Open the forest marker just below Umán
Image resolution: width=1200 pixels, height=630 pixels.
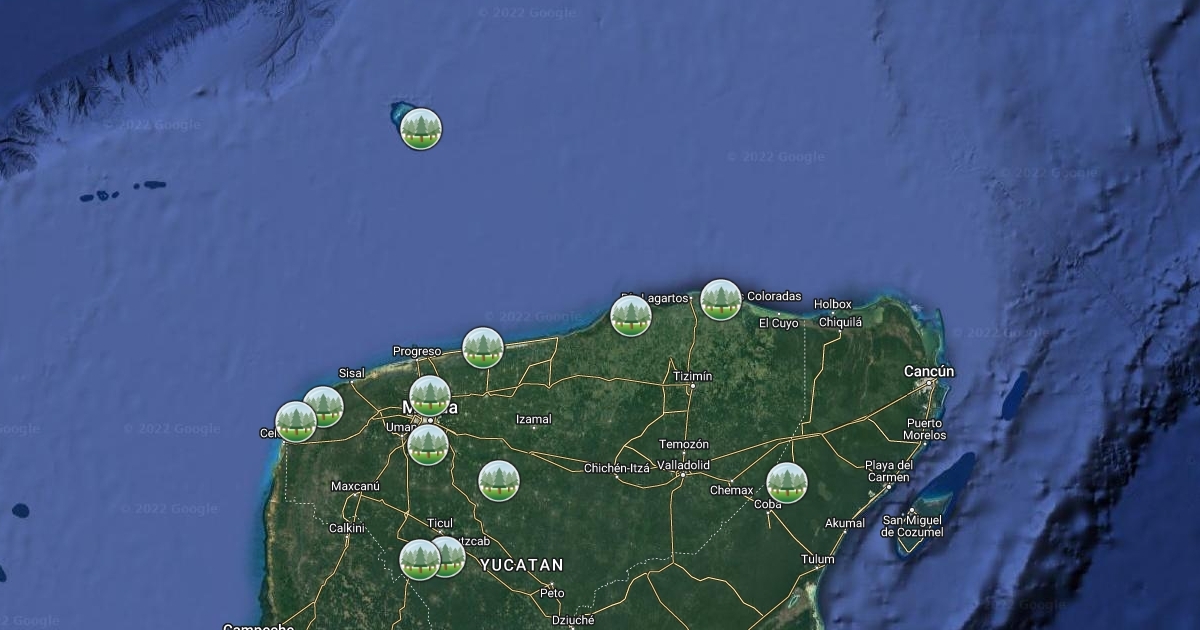pyautogui.click(x=428, y=445)
